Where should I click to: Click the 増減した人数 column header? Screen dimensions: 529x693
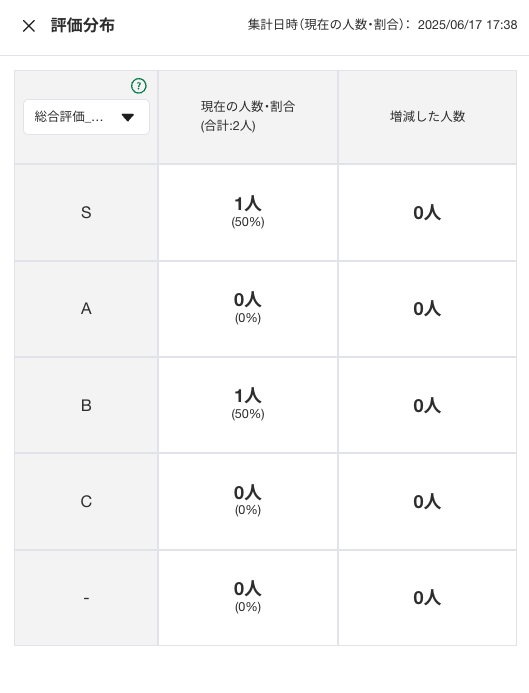(x=427, y=117)
